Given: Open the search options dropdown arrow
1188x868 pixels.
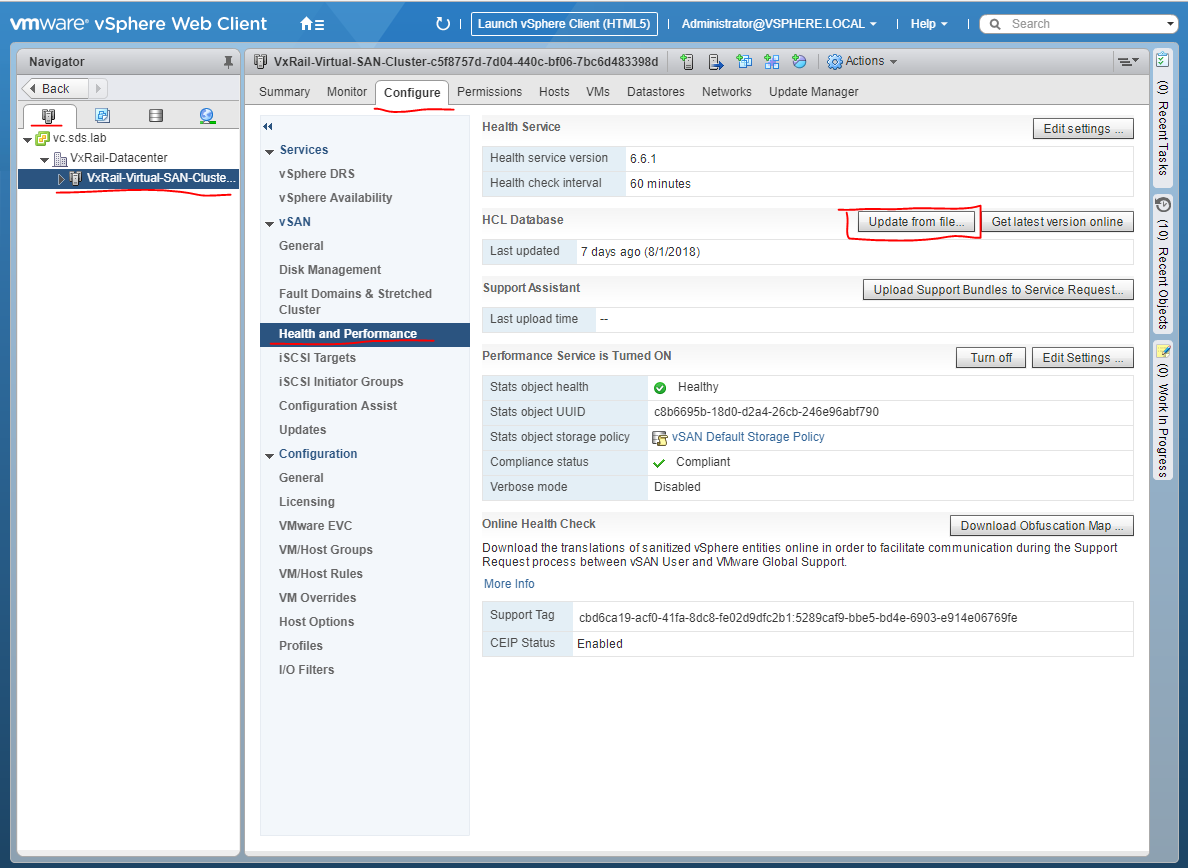Looking at the screenshot, I should coord(1171,24).
